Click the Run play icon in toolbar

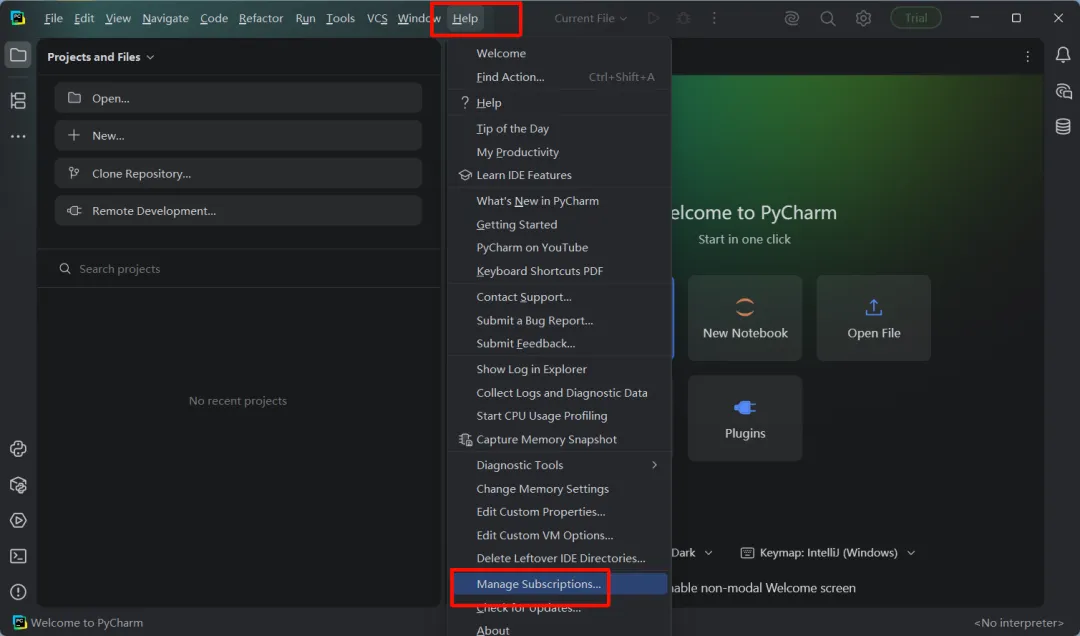(x=653, y=19)
